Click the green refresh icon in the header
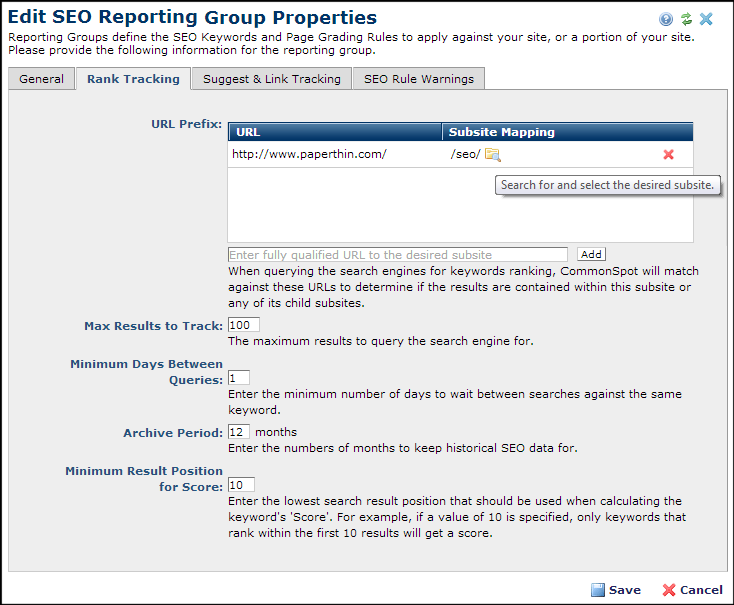The width and height of the screenshot is (734, 605). (686, 19)
